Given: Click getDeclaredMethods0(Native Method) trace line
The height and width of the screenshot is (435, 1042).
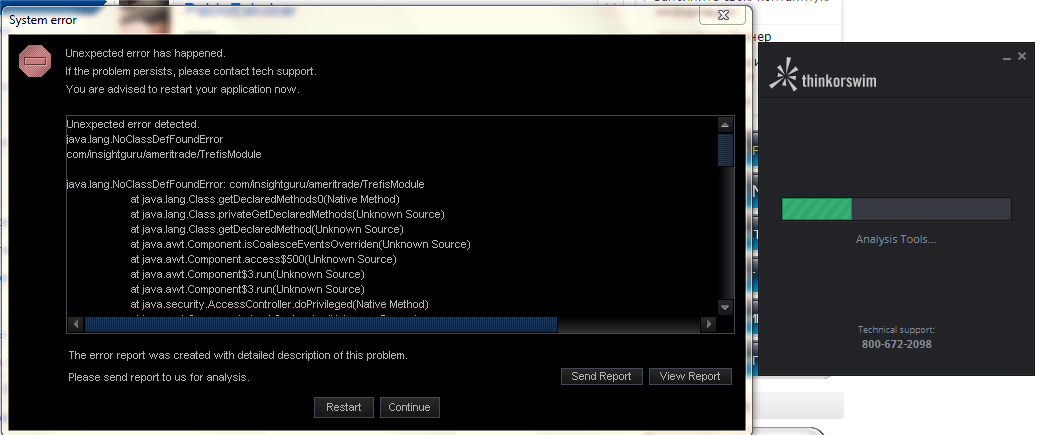Looking at the screenshot, I should (265, 199).
